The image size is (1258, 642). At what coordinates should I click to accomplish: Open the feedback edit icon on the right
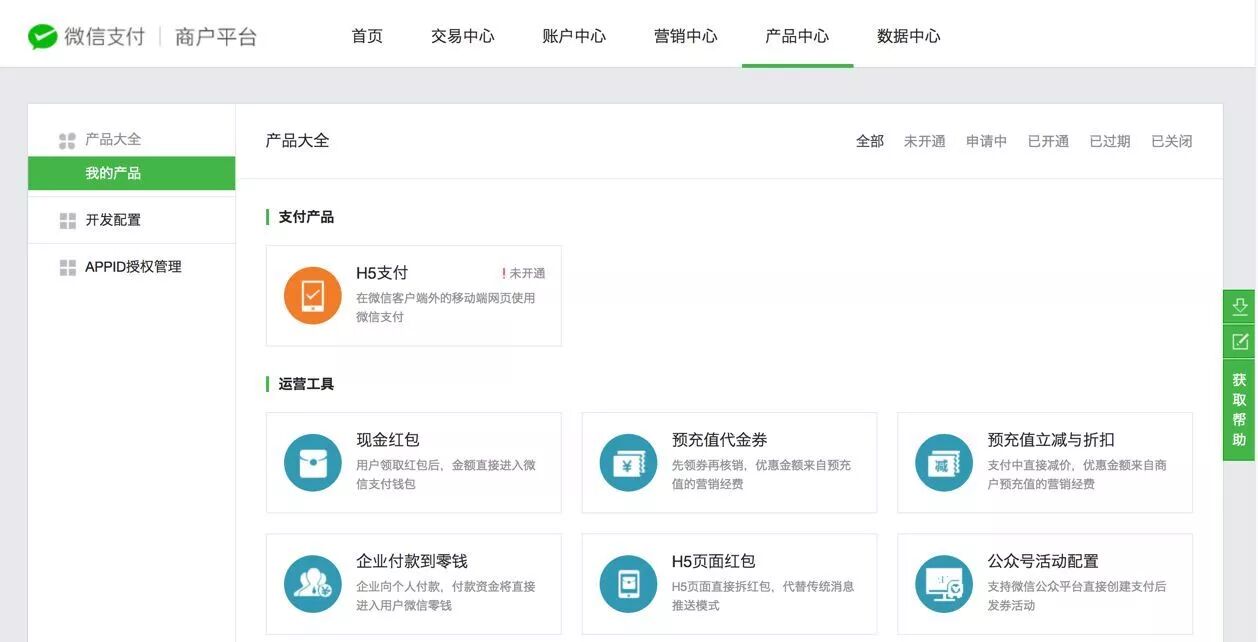1240,340
